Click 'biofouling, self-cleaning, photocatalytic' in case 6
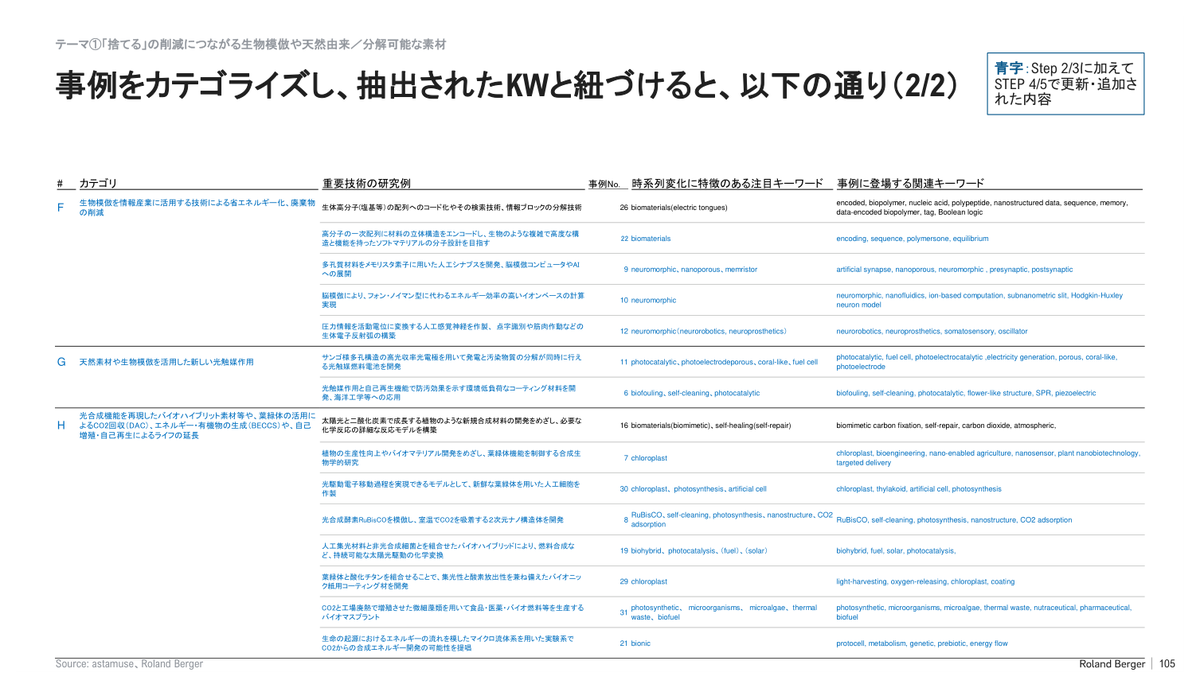This screenshot has height=688, width=1200. coord(695,393)
